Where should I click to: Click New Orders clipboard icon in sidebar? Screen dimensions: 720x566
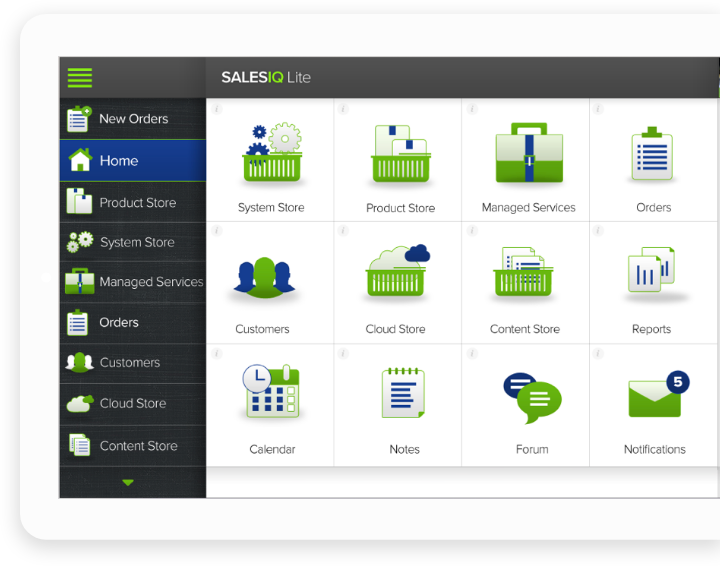79,119
